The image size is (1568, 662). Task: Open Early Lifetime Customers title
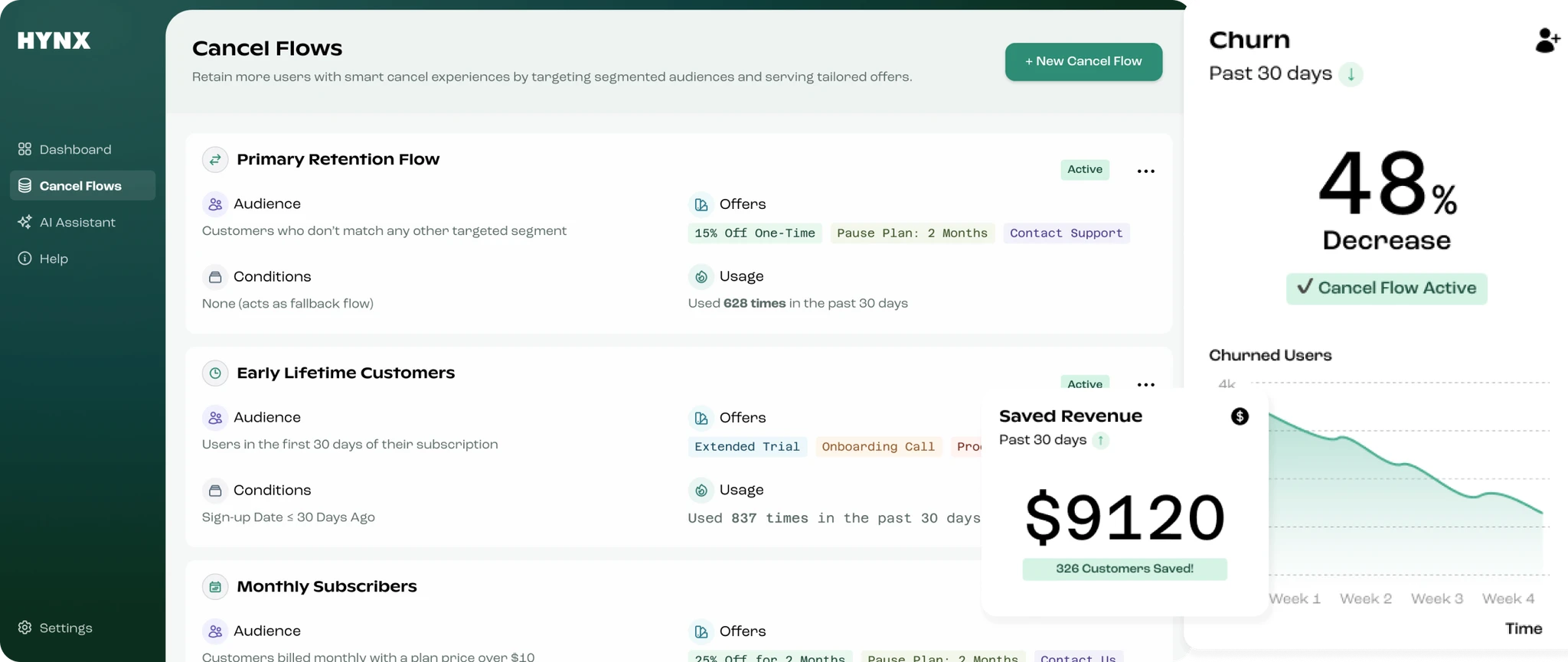coord(345,373)
